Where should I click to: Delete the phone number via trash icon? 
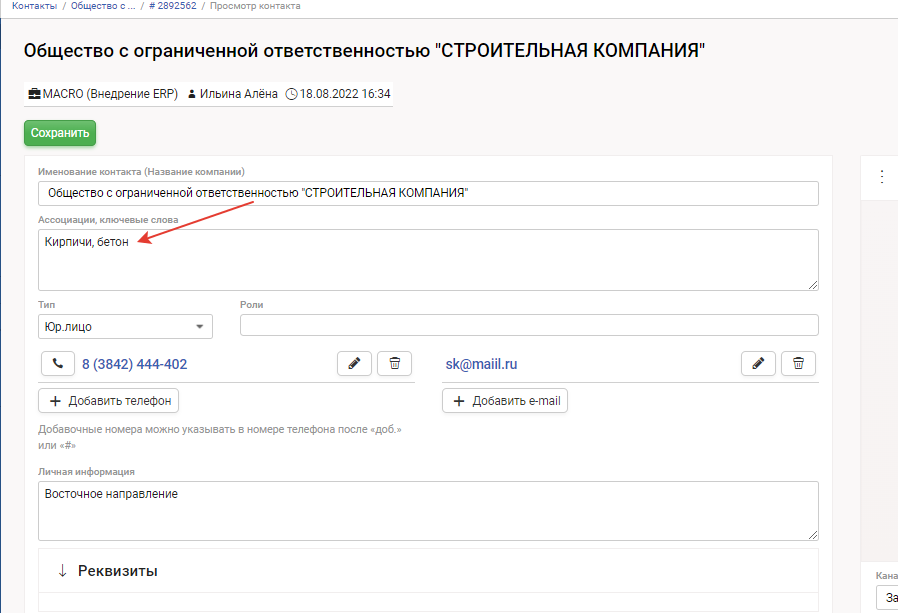395,364
